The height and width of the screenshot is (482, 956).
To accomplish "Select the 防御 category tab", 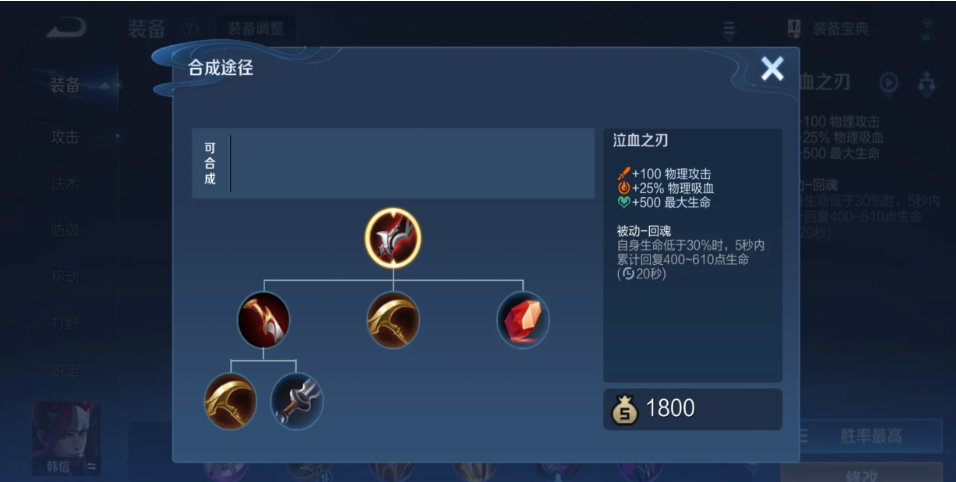I will pyautogui.click(x=65, y=230).
